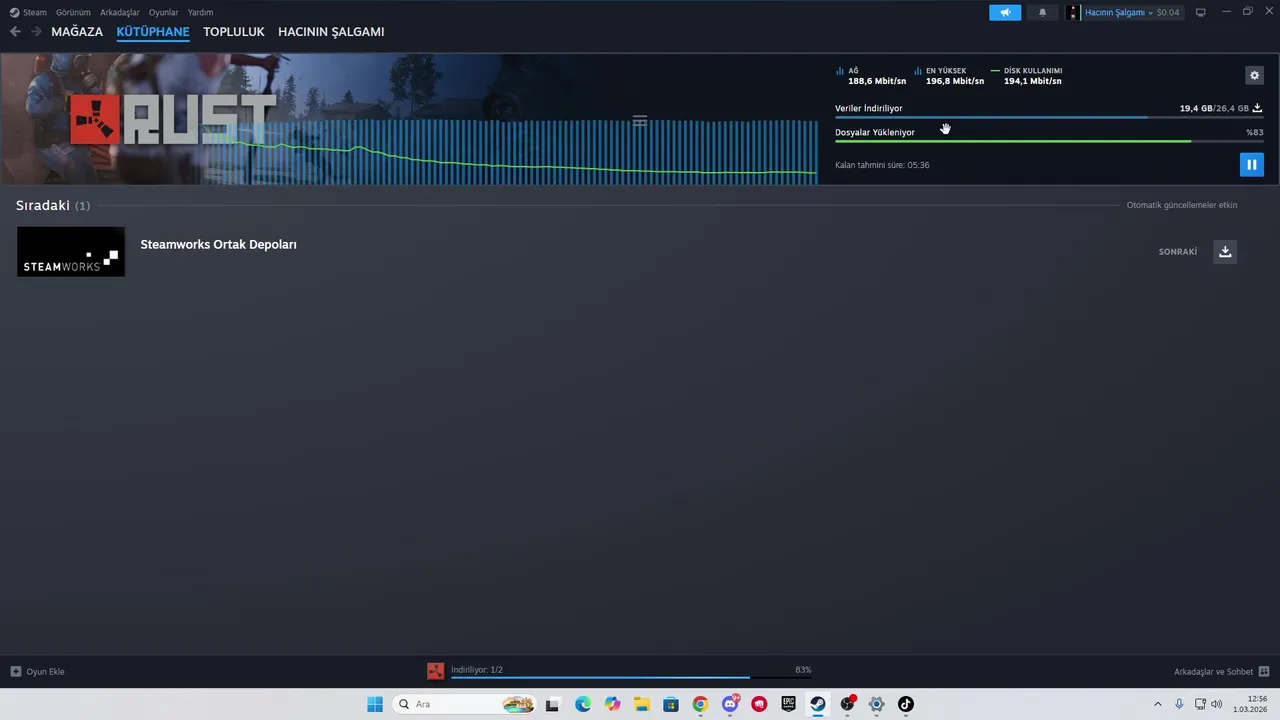Open the Görünüm menu
The height and width of the screenshot is (720, 1280).
[x=73, y=12]
